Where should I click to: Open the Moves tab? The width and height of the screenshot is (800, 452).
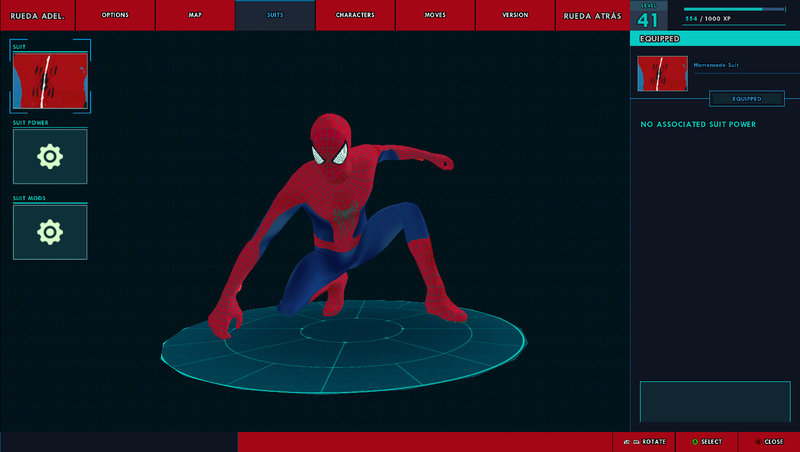point(435,15)
